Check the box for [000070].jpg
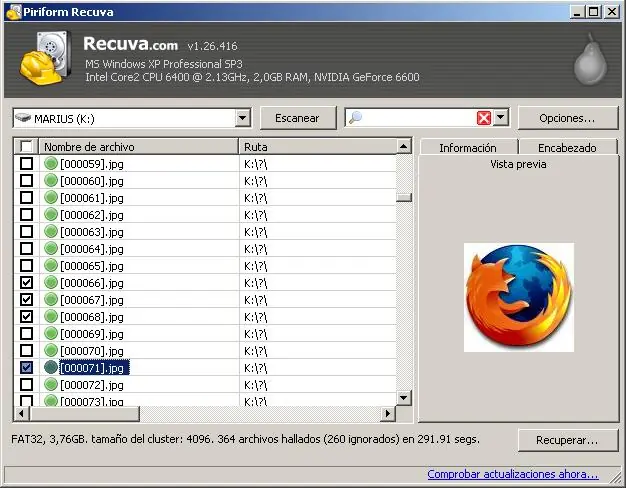The height and width of the screenshot is (488, 626). click(x=26, y=350)
